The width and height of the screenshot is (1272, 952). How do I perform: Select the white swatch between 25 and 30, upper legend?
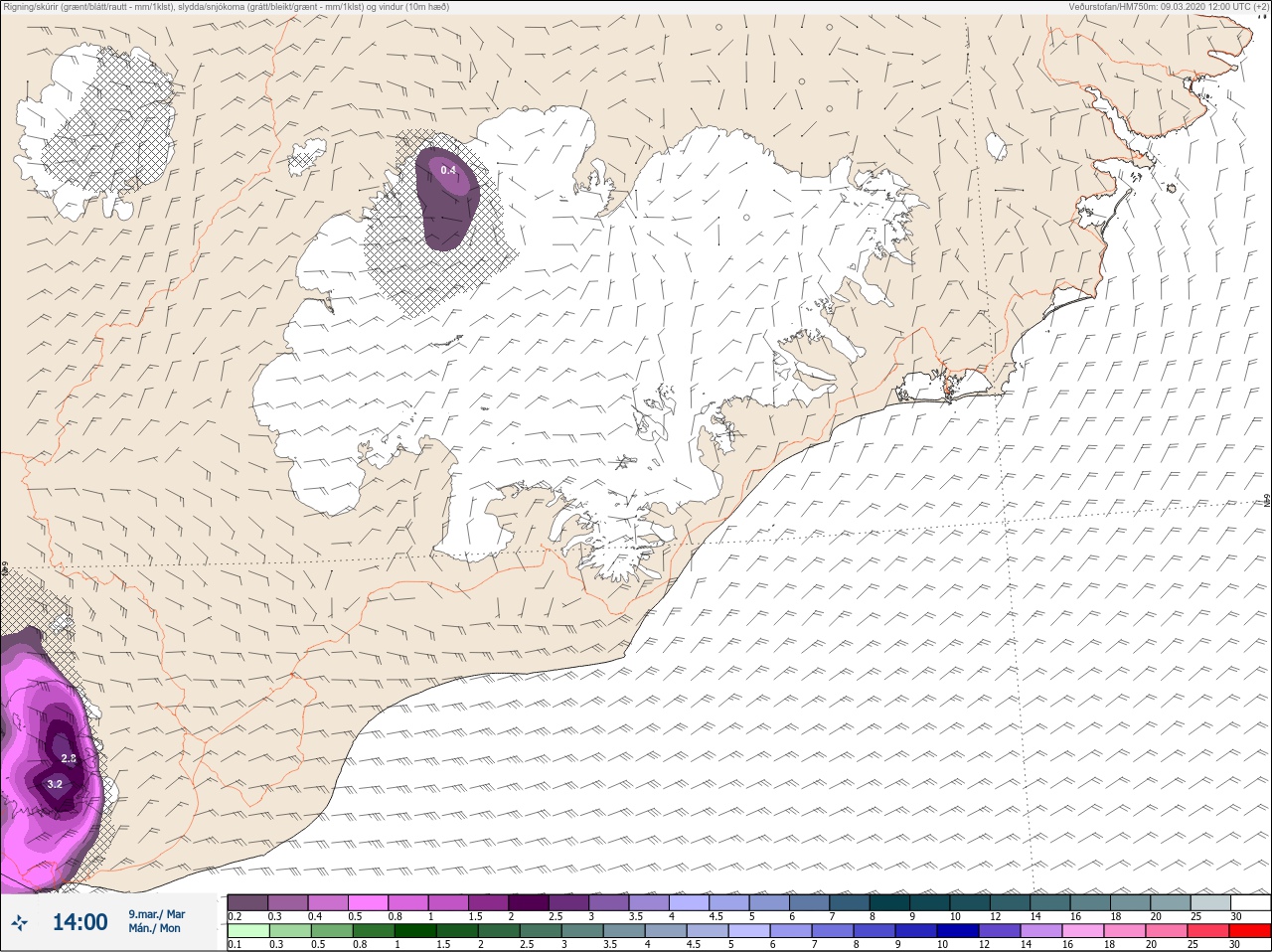click(1251, 902)
